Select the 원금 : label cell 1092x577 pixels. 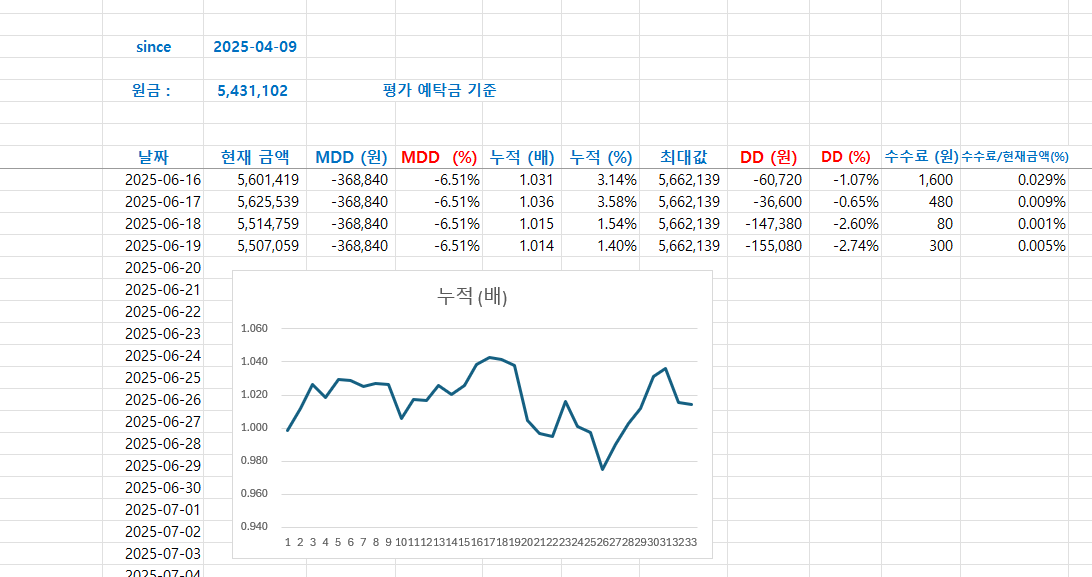click(x=151, y=90)
